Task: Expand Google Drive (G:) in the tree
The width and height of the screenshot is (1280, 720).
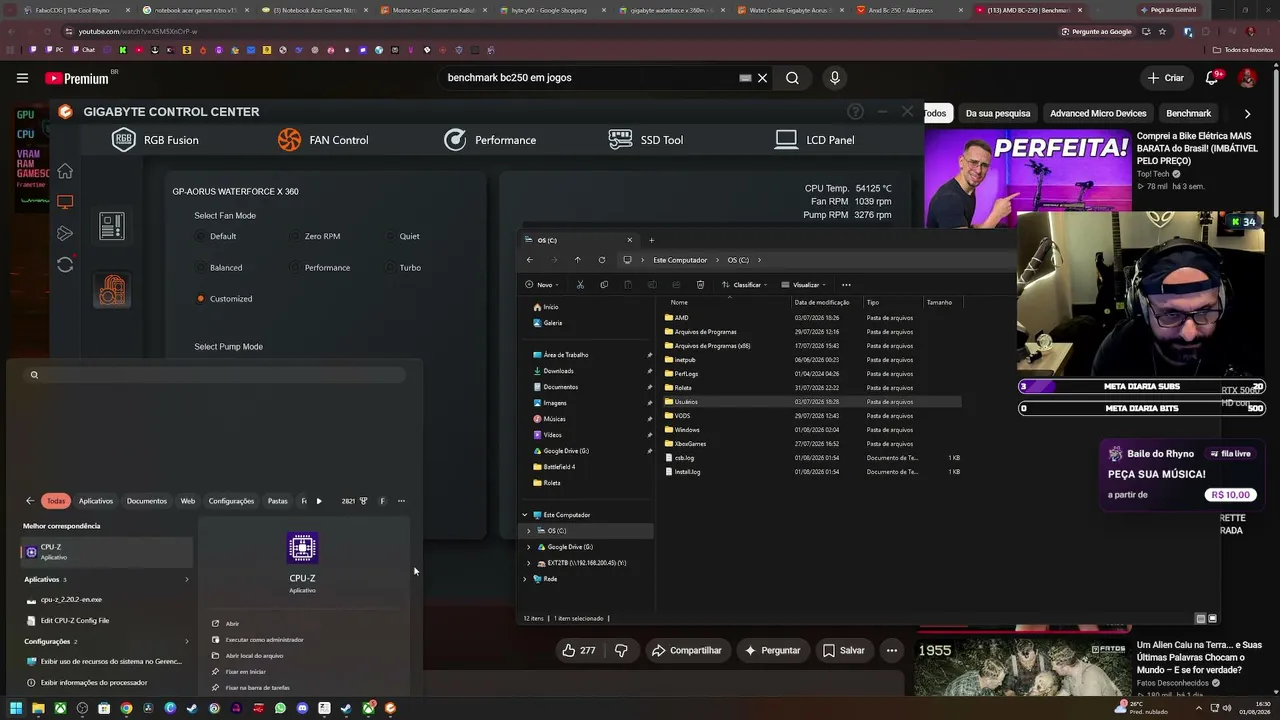Action: [529, 547]
